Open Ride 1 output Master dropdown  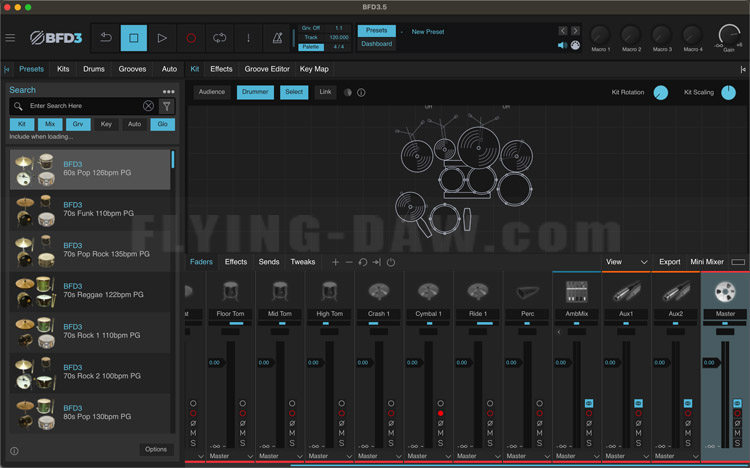(478, 456)
